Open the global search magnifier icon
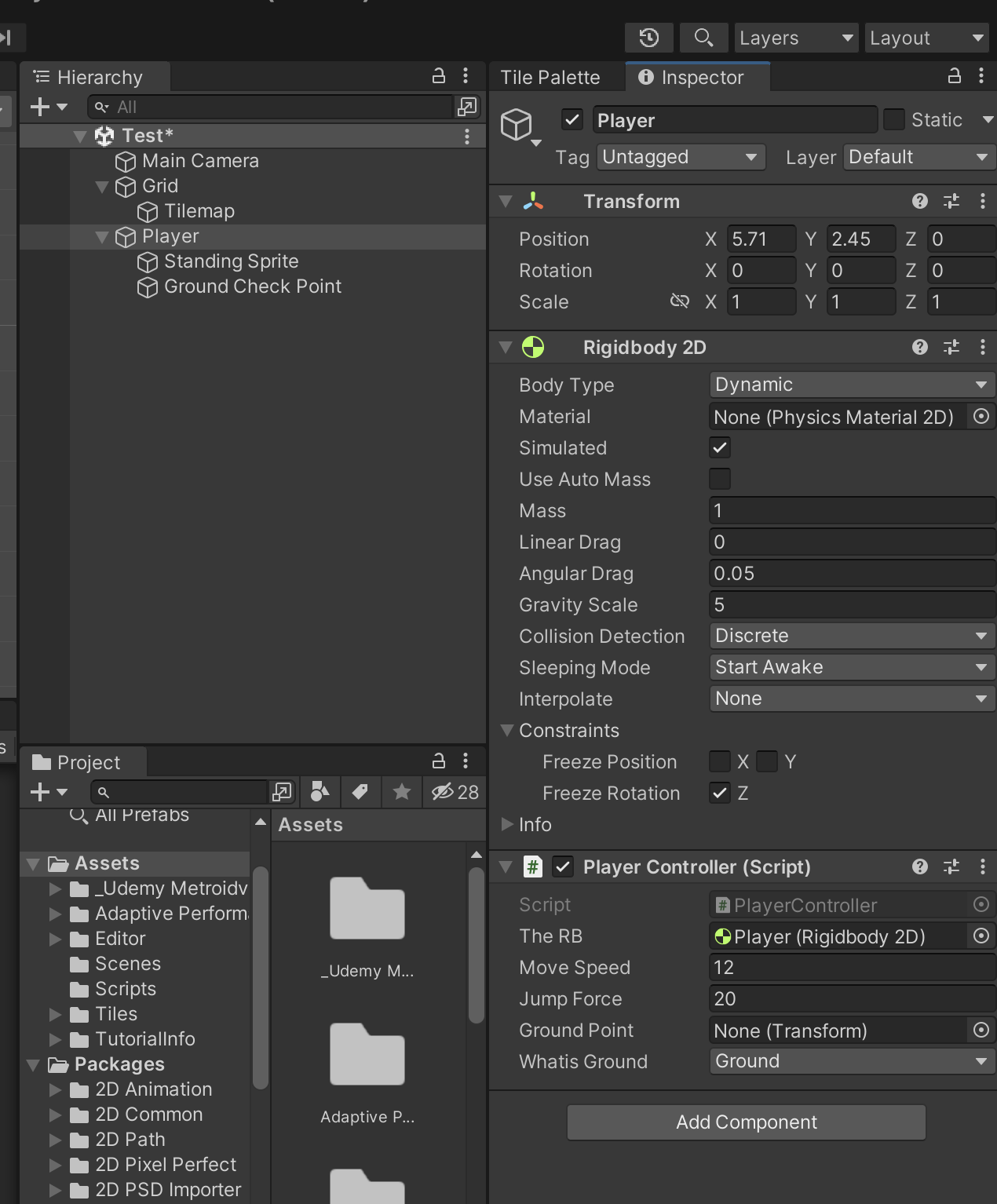997x1204 pixels. [x=703, y=38]
